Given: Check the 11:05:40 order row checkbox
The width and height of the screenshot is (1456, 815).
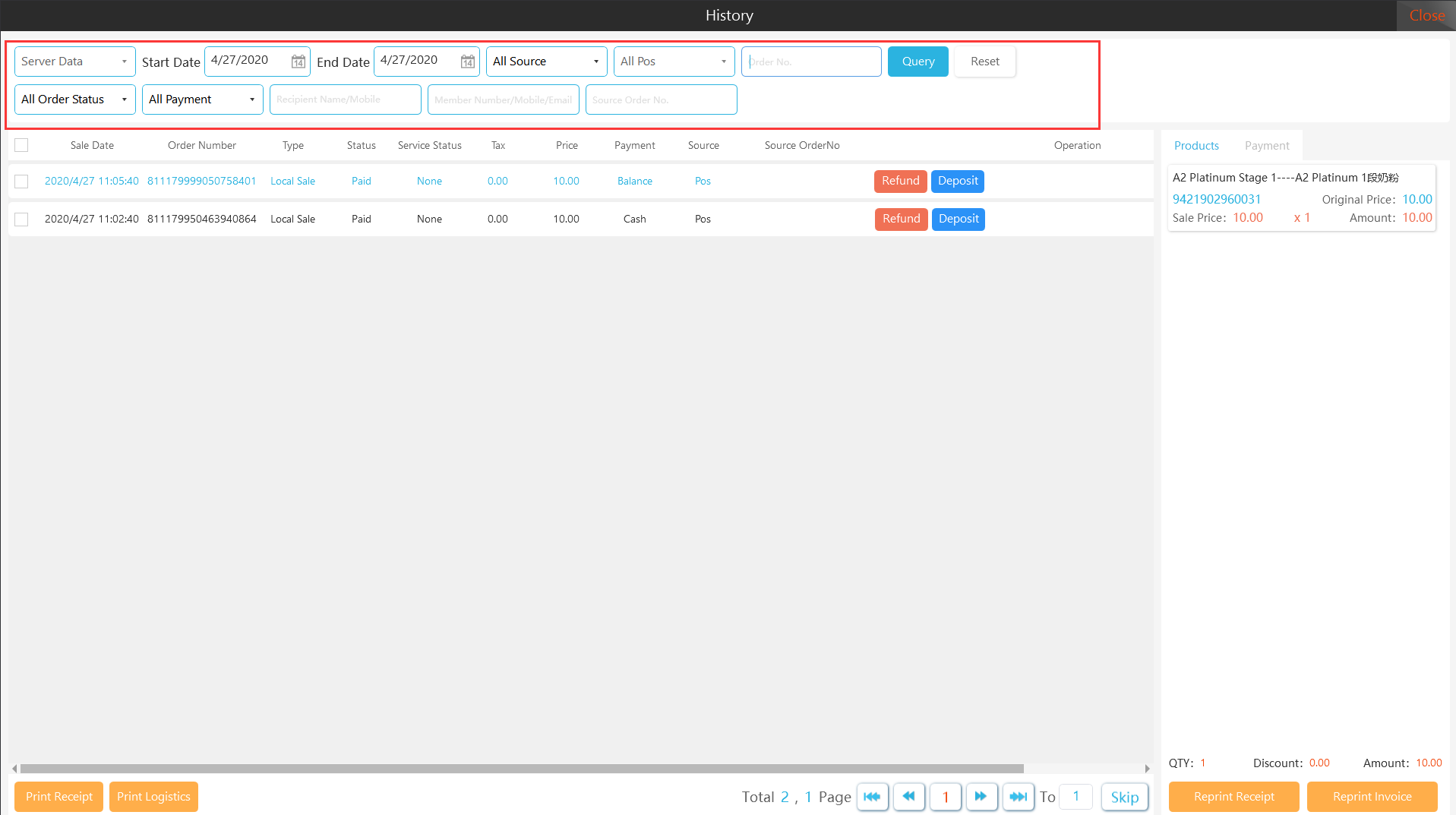Looking at the screenshot, I should click(x=21, y=182).
